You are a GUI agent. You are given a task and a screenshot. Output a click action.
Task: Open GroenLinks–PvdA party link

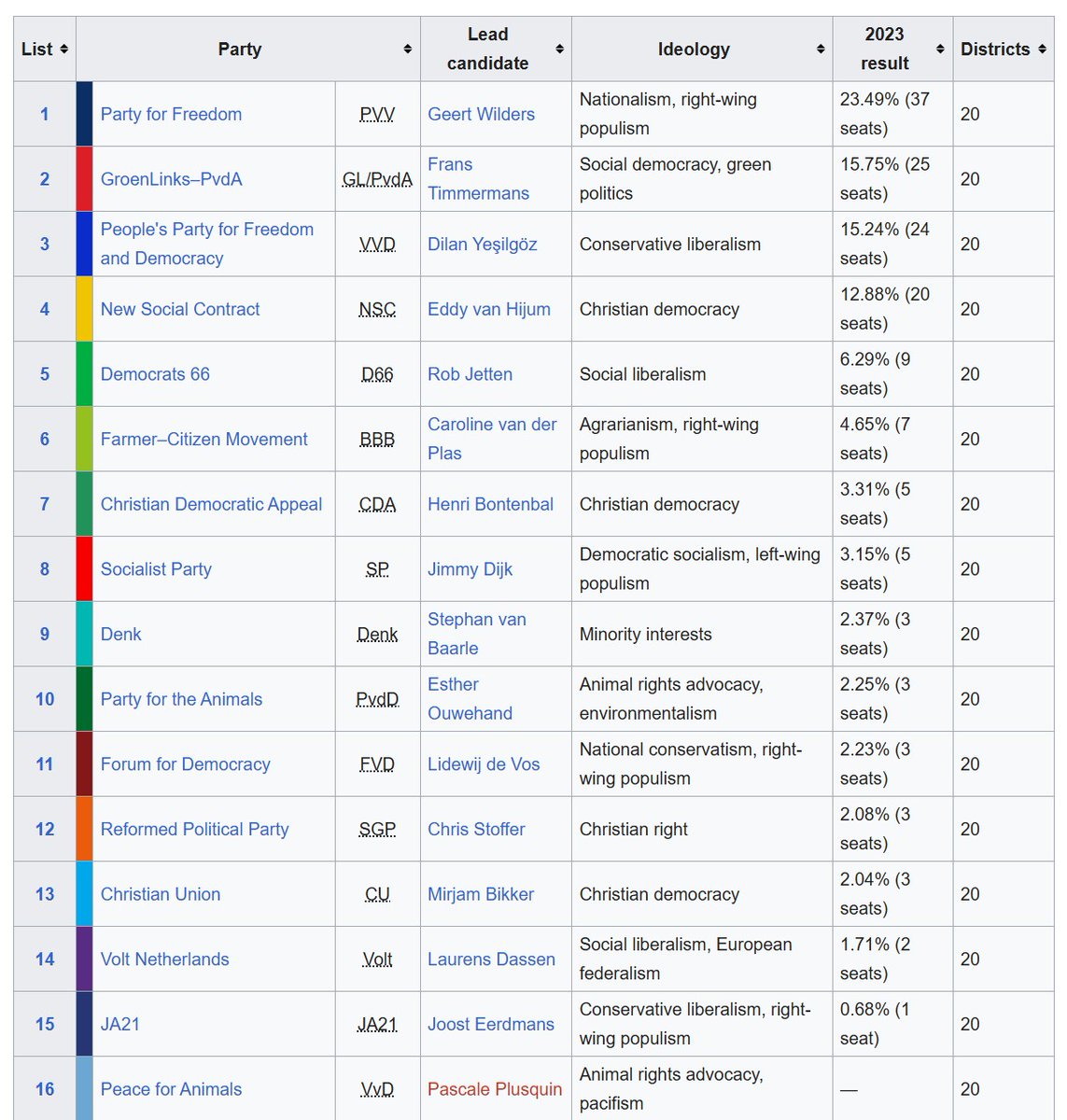tap(171, 179)
